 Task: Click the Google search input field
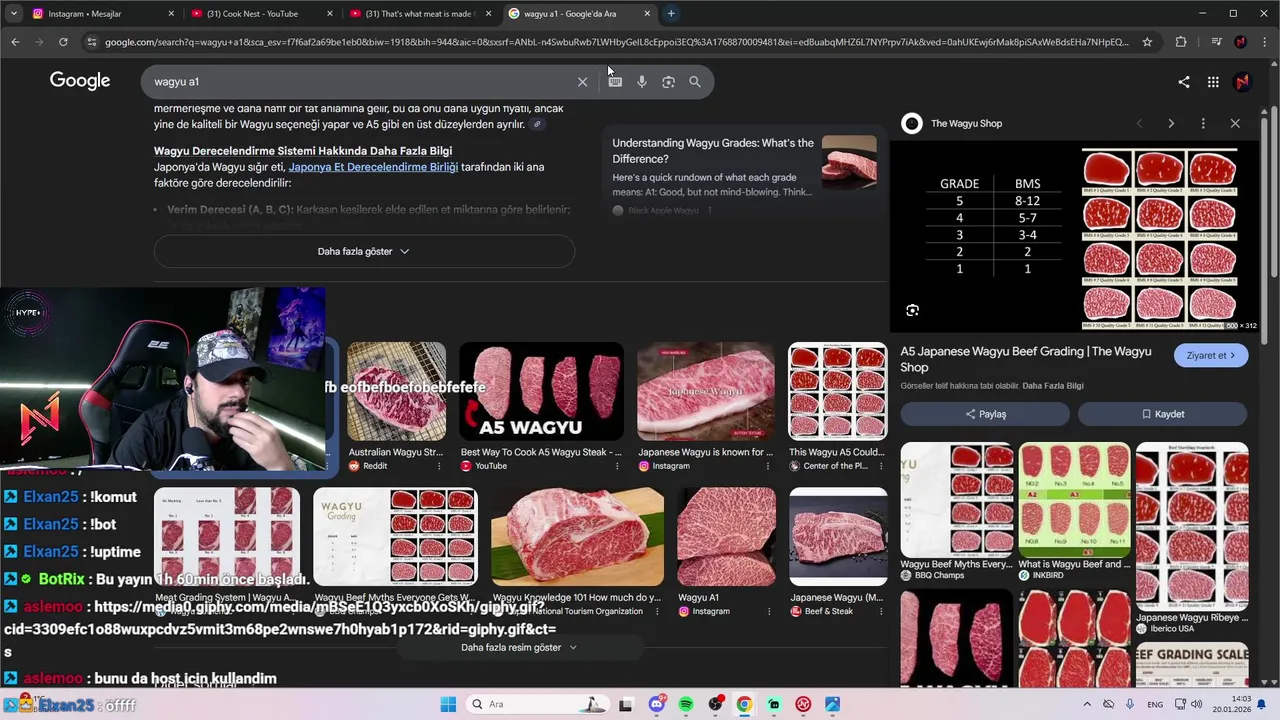[360, 82]
